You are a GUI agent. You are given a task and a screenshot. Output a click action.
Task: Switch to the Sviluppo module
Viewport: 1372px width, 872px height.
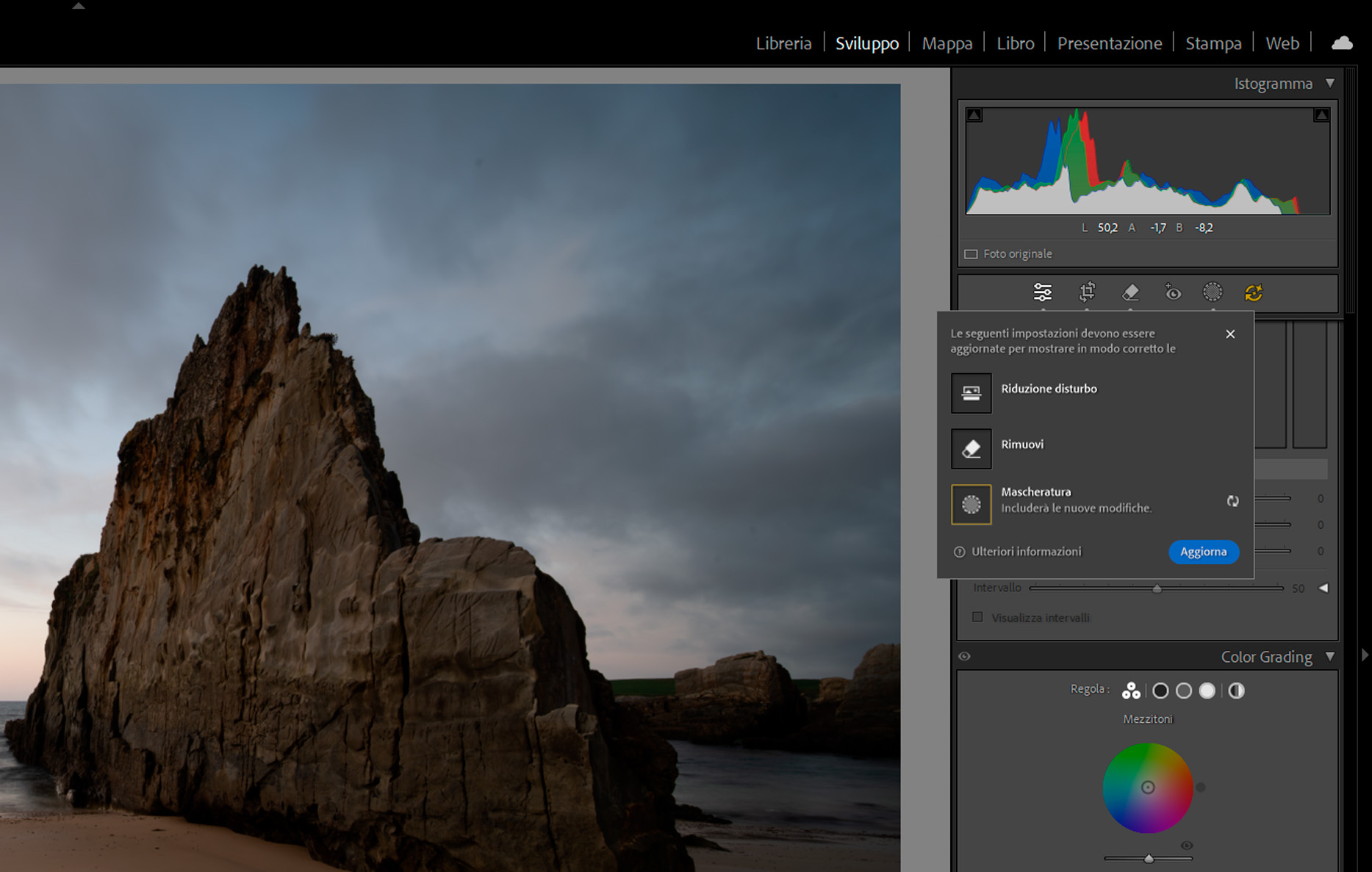tap(867, 43)
